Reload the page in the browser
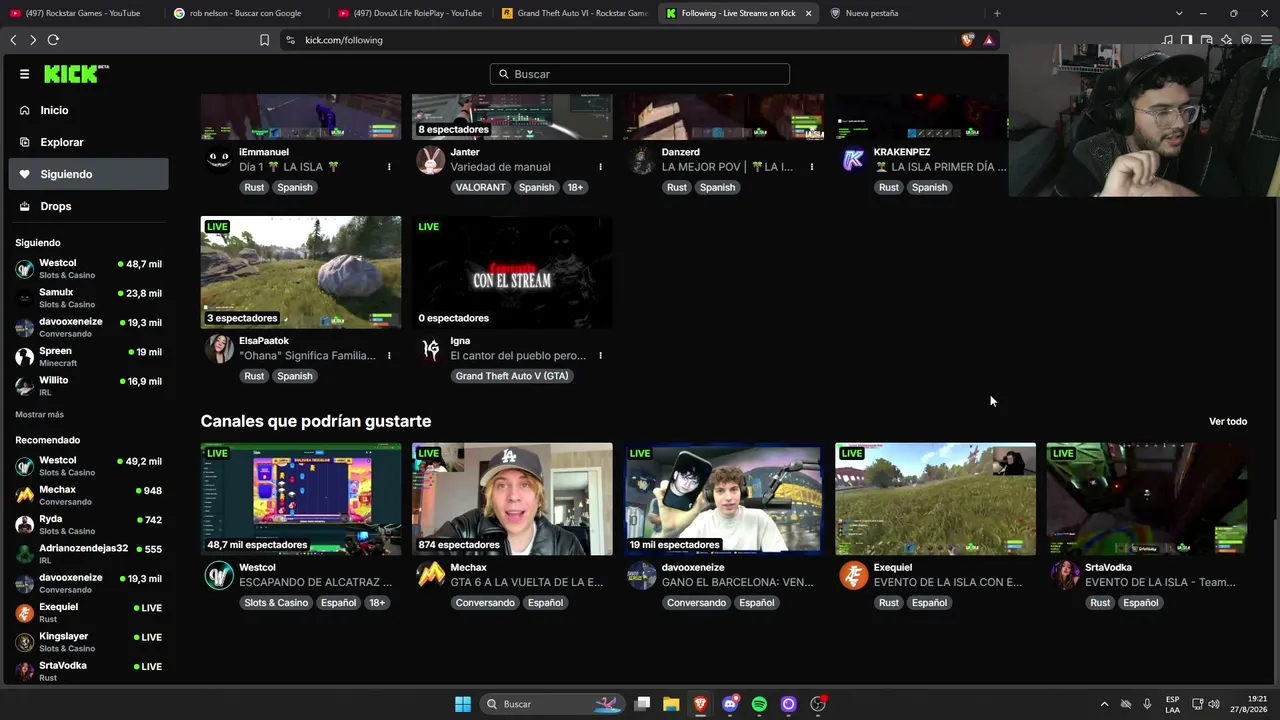 (x=53, y=40)
